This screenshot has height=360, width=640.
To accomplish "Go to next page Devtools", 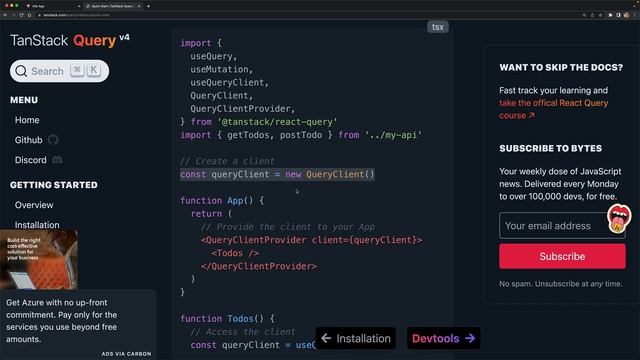I will pyautogui.click(x=443, y=338).
